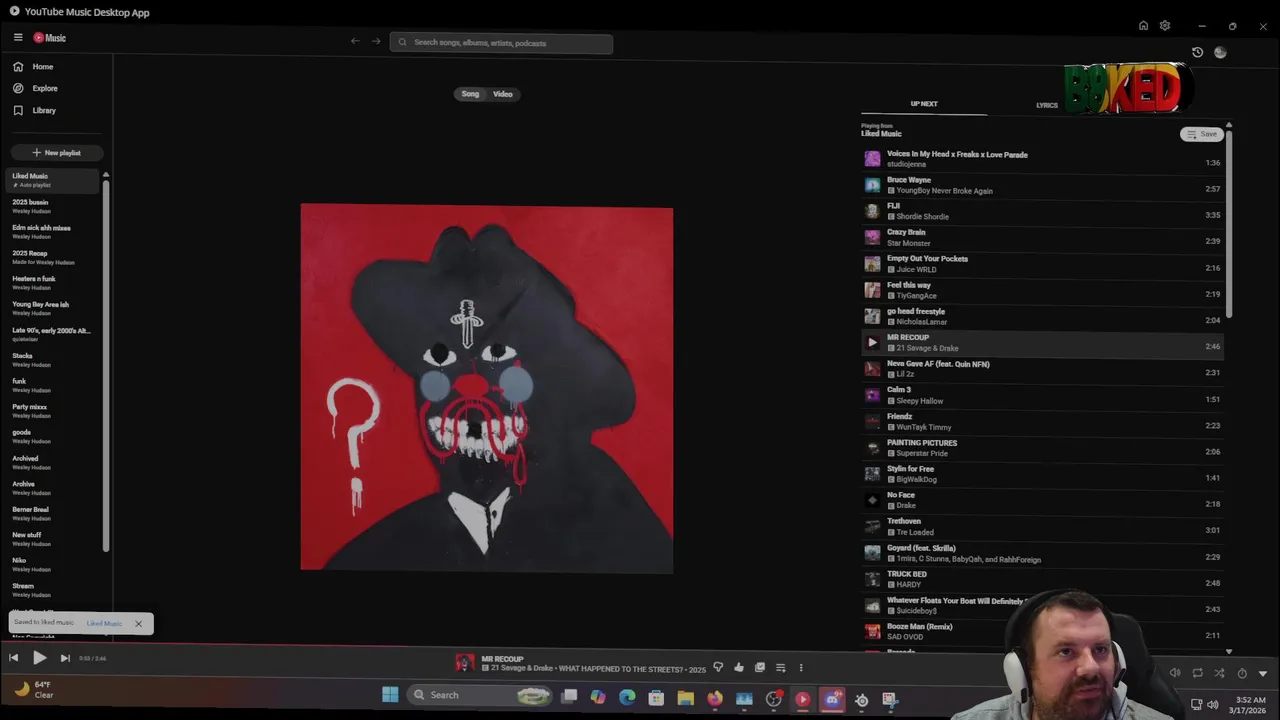Focus the search songs, albums, artists field
The width and height of the screenshot is (1280, 720).
pos(501,43)
